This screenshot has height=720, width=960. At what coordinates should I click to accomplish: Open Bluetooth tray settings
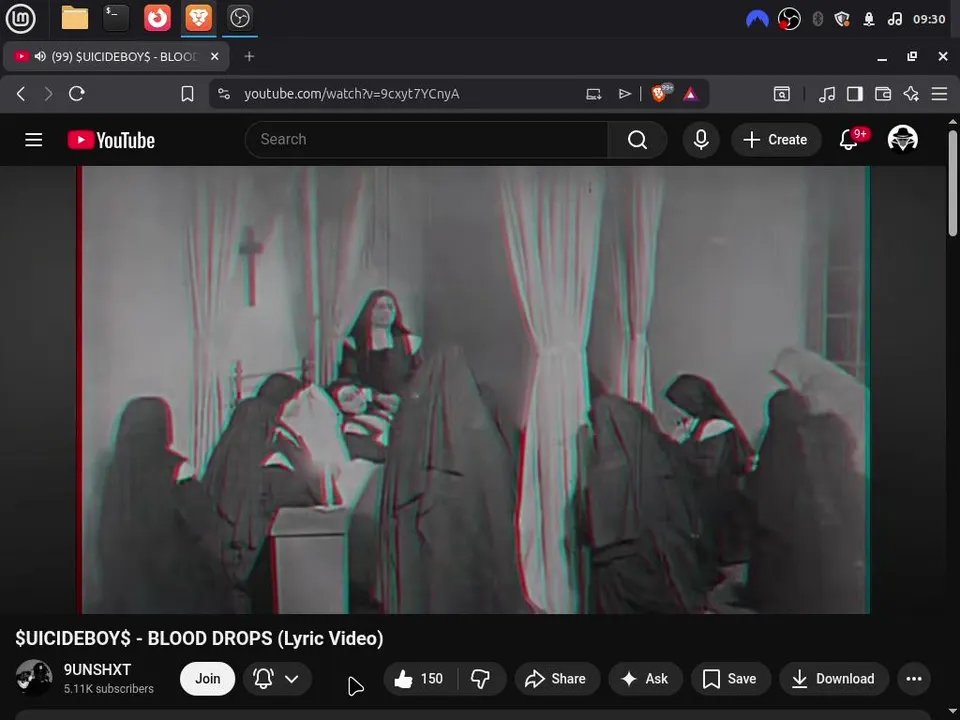point(817,19)
